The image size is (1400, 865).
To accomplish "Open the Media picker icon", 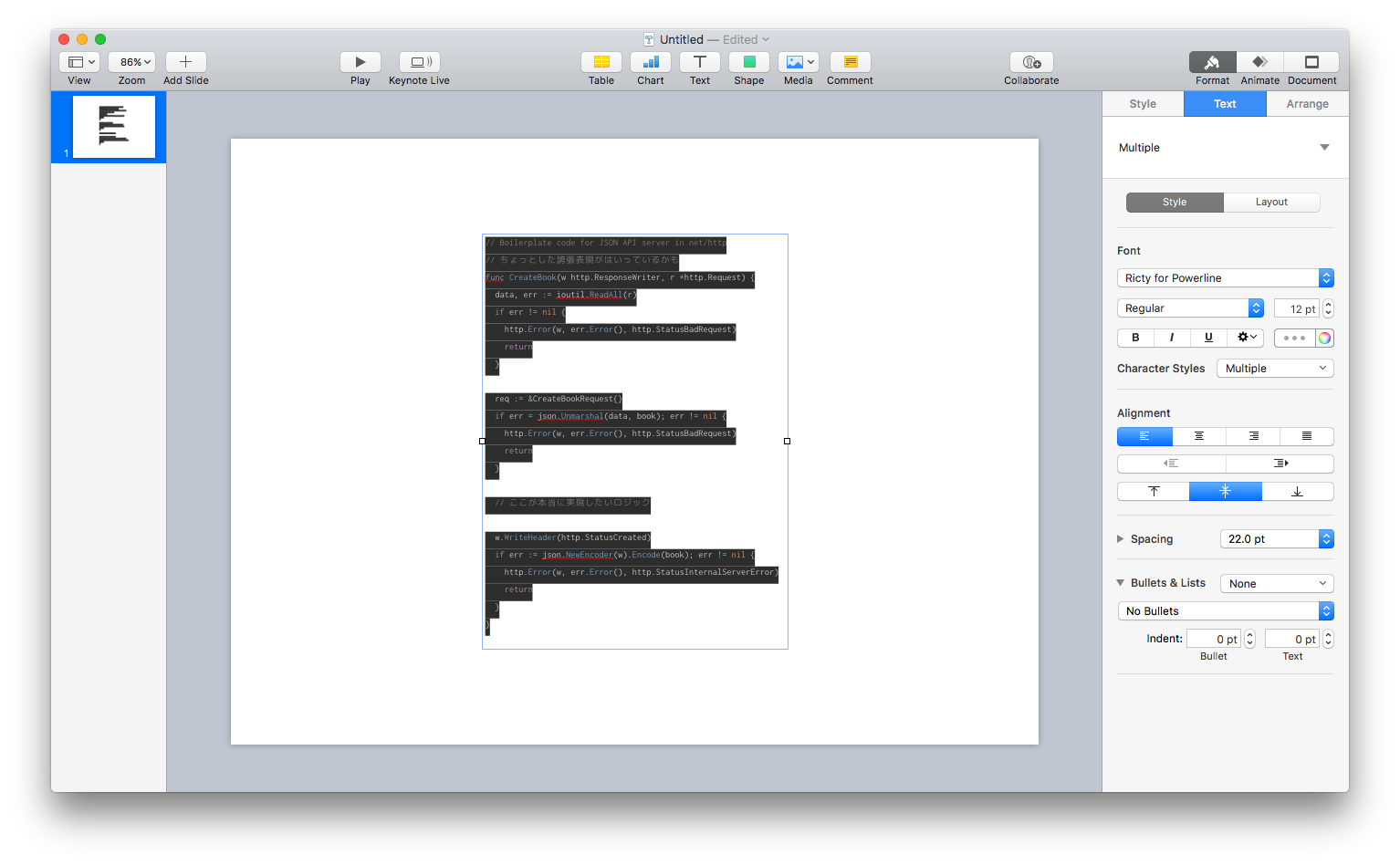I will pyautogui.click(x=799, y=62).
